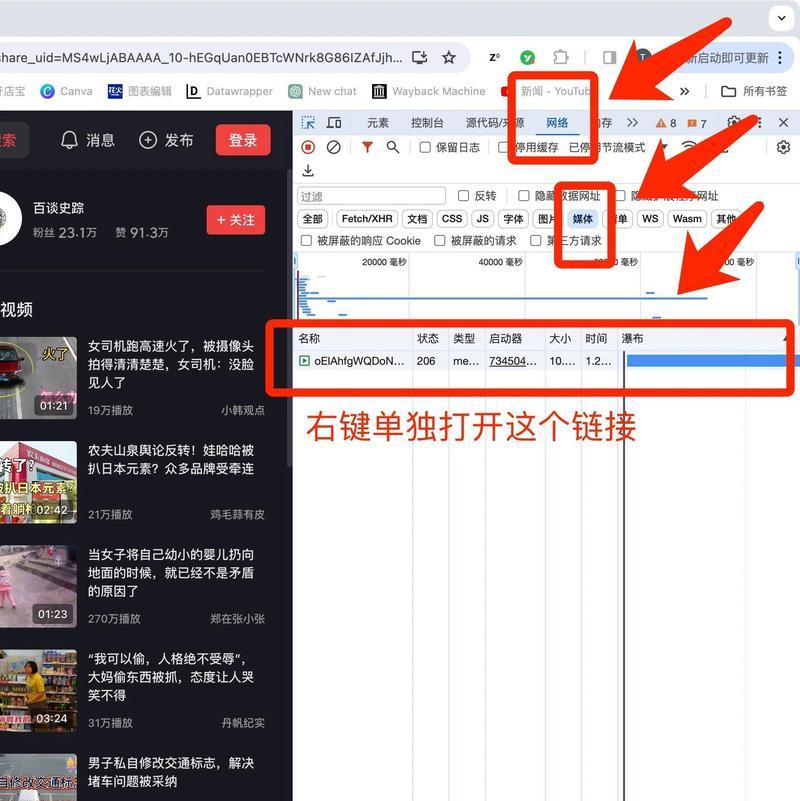Open the New chat bookmark
Viewport: 800px width, 801px height.
pos(322,91)
